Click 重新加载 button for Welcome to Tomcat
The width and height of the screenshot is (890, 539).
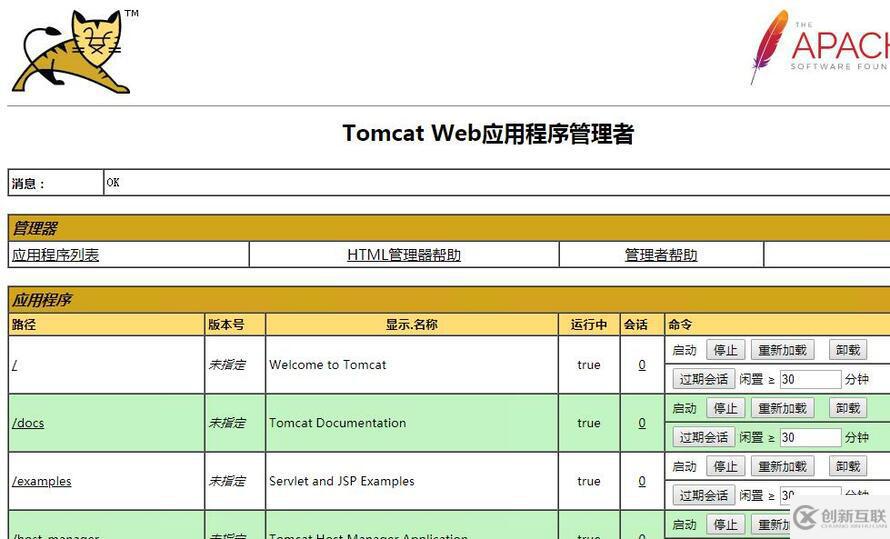click(783, 350)
